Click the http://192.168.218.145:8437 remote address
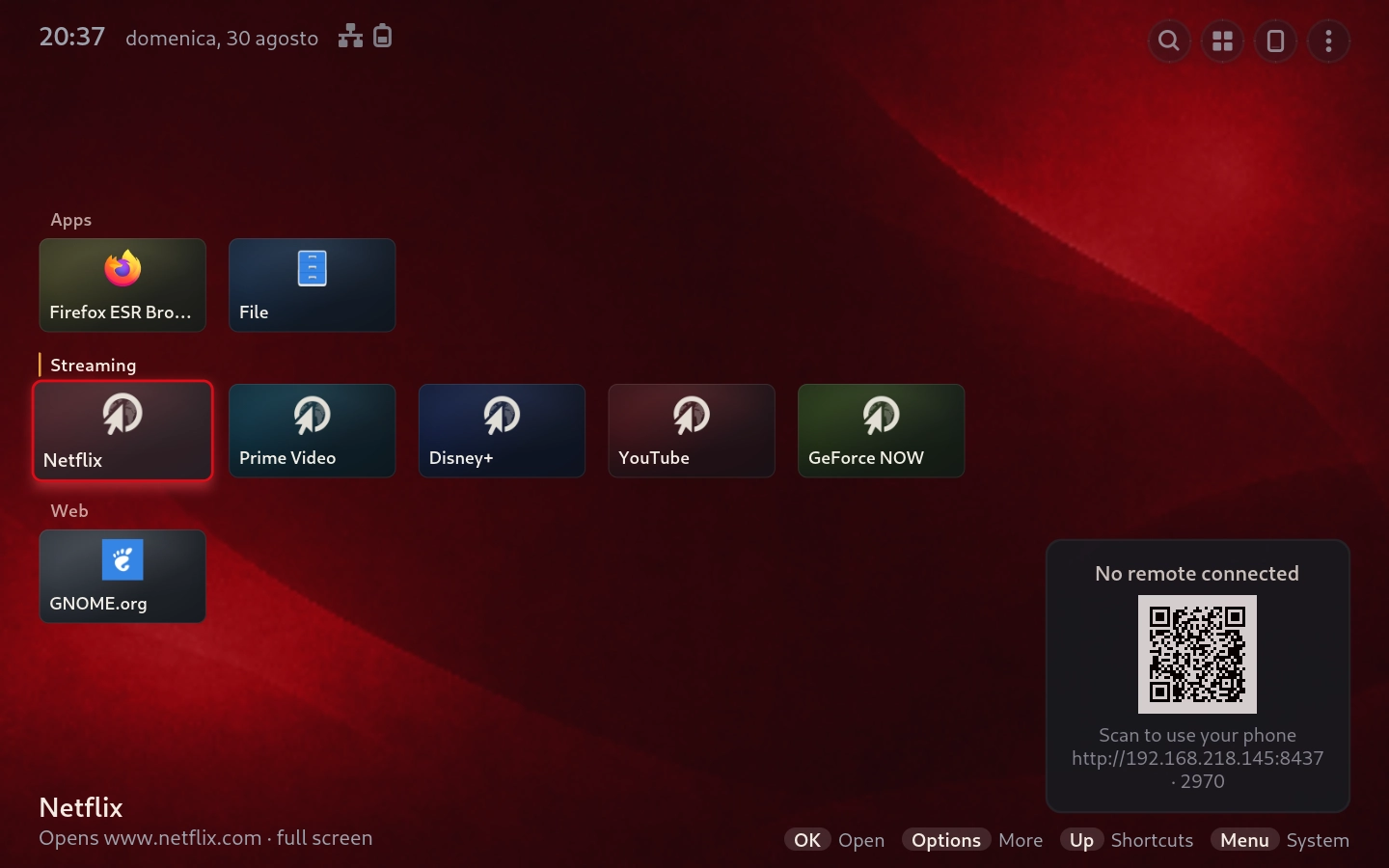1389x868 pixels. [1197, 758]
